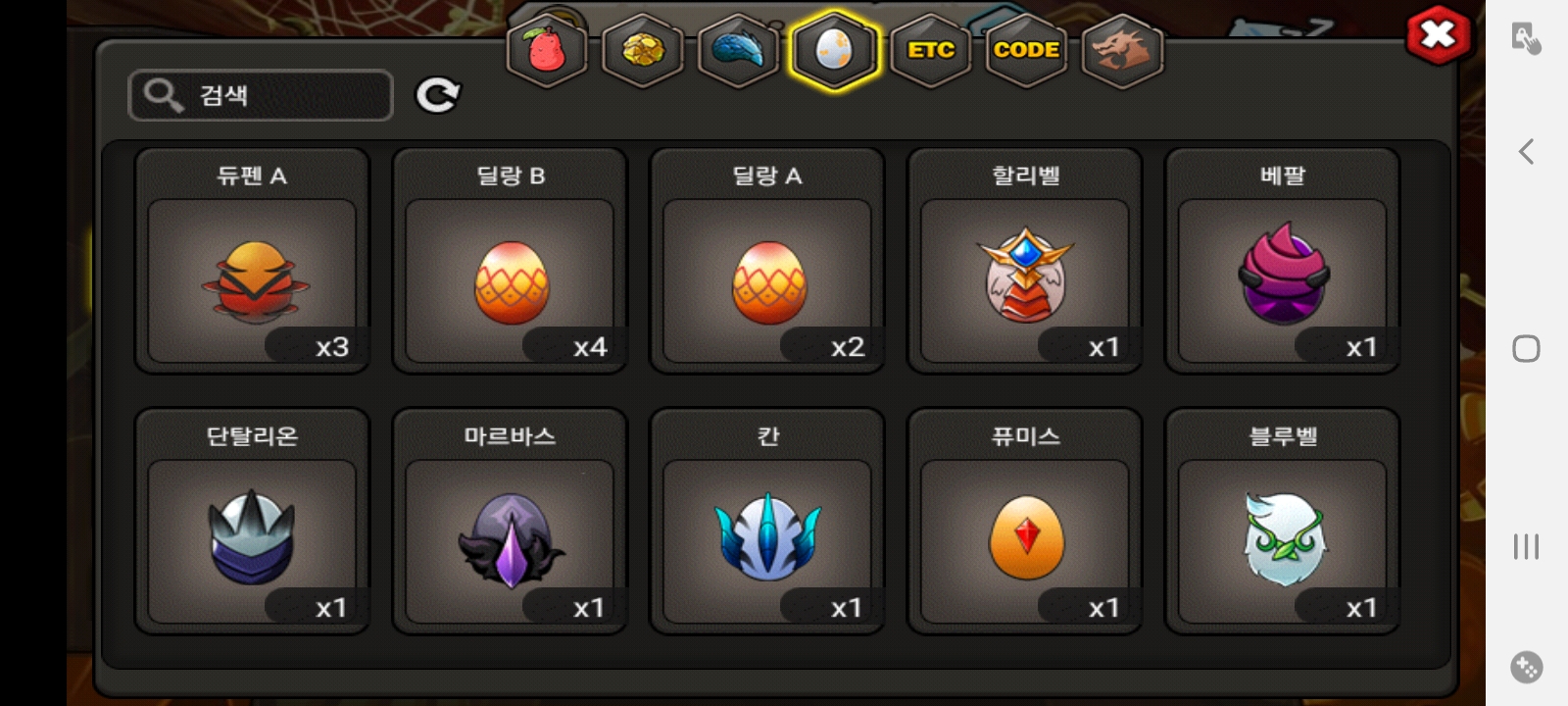Open the fruit food category tab
The image size is (1568, 706).
click(x=546, y=50)
